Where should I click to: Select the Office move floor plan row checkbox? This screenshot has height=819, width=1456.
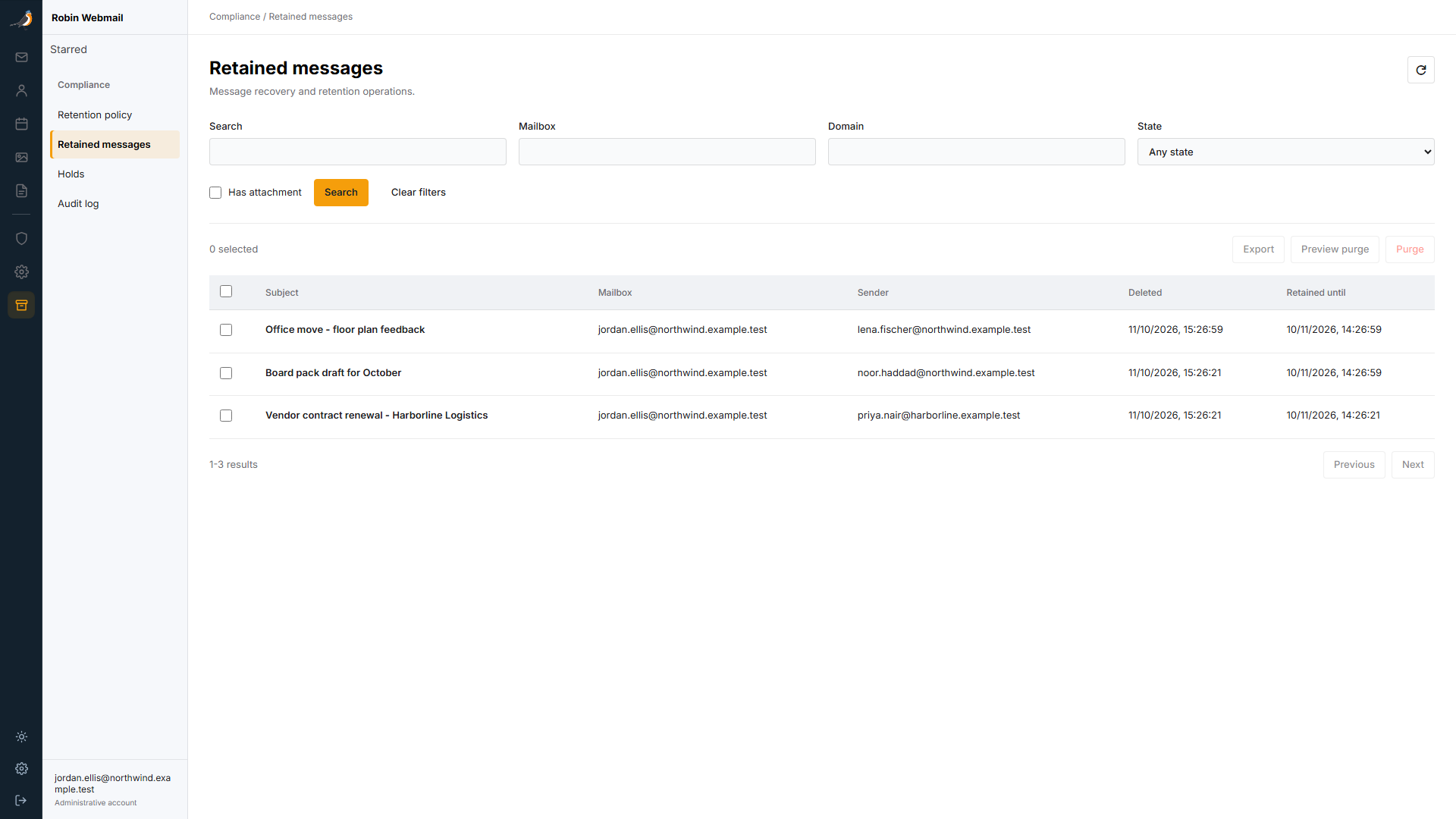point(226,330)
